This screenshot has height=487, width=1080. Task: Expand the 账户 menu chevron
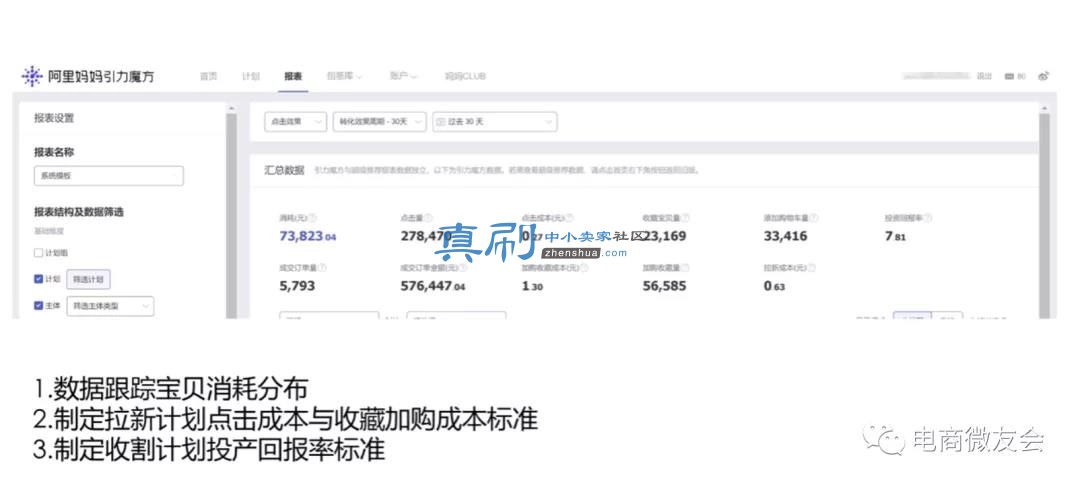tap(414, 76)
